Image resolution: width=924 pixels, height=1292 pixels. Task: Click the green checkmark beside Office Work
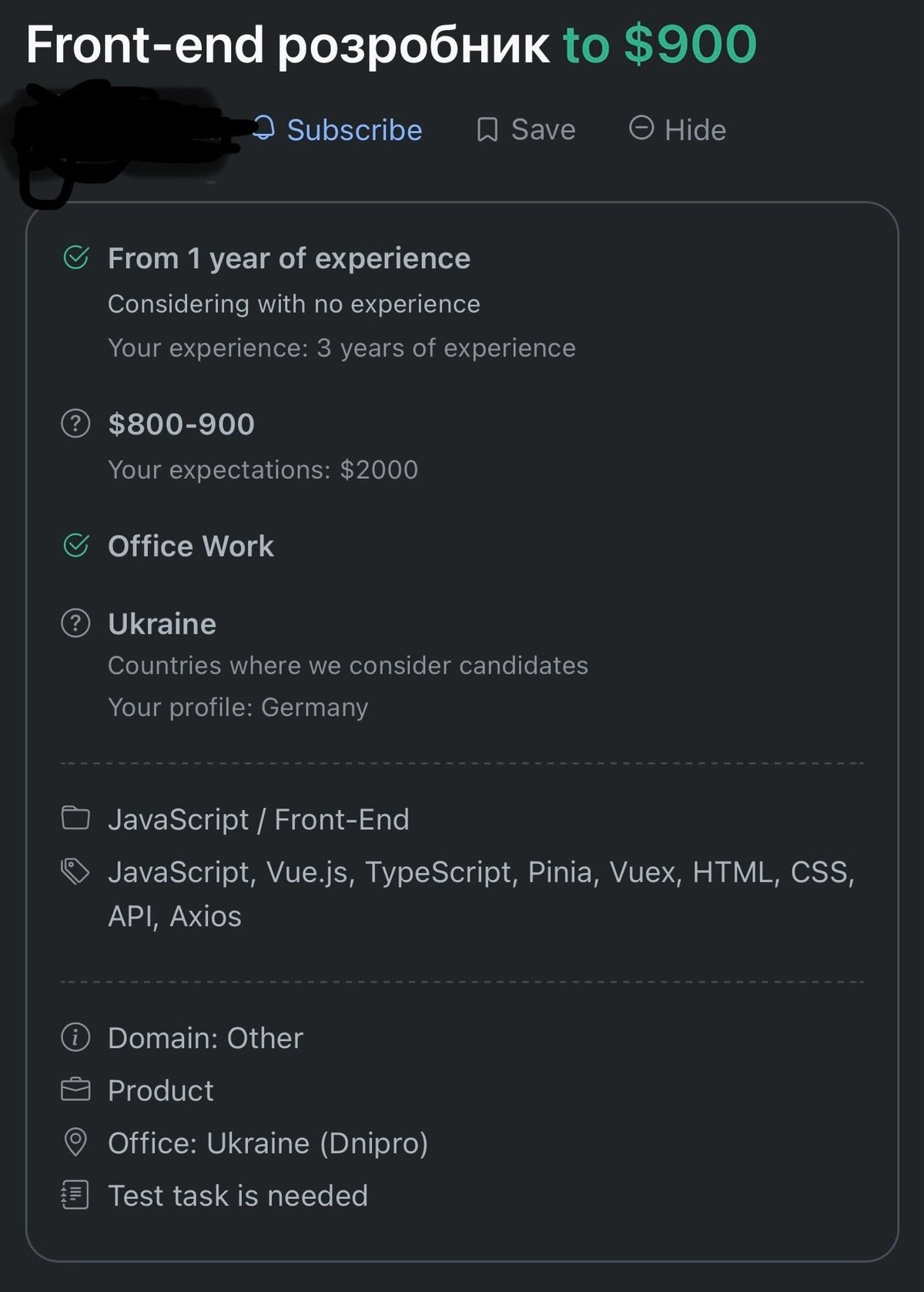[75, 545]
